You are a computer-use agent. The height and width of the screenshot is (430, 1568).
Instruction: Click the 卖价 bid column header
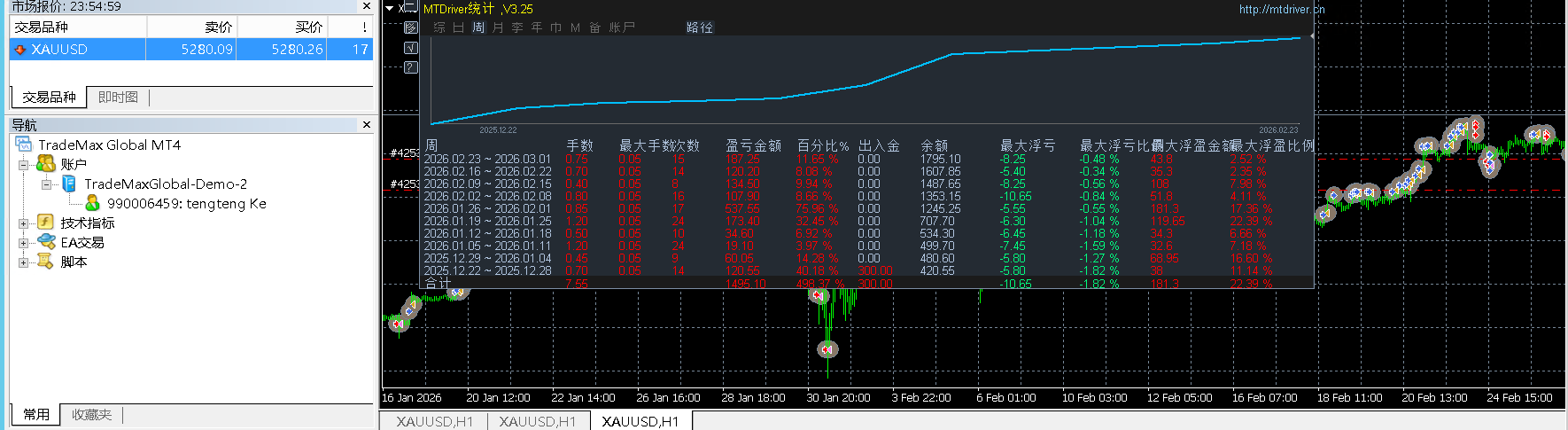point(192,27)
